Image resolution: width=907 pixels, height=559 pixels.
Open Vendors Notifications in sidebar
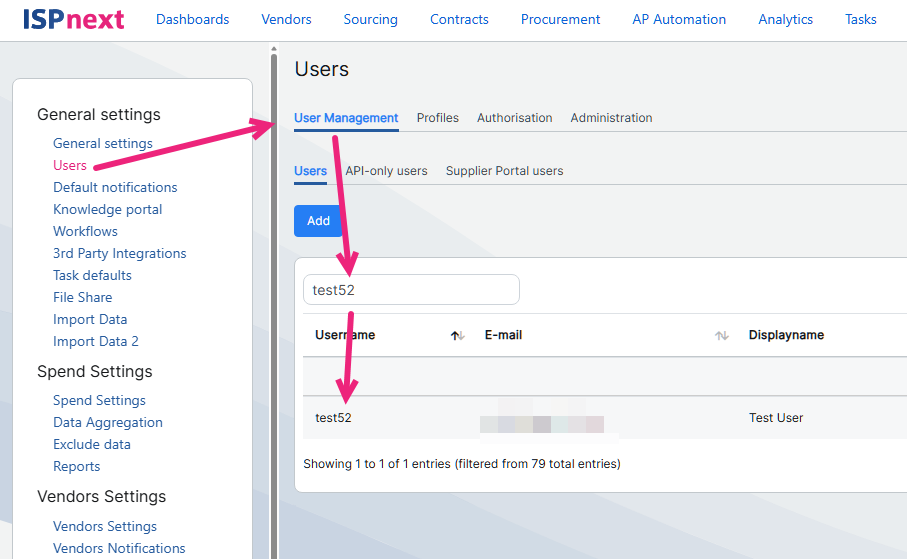(x=119, y=548)
